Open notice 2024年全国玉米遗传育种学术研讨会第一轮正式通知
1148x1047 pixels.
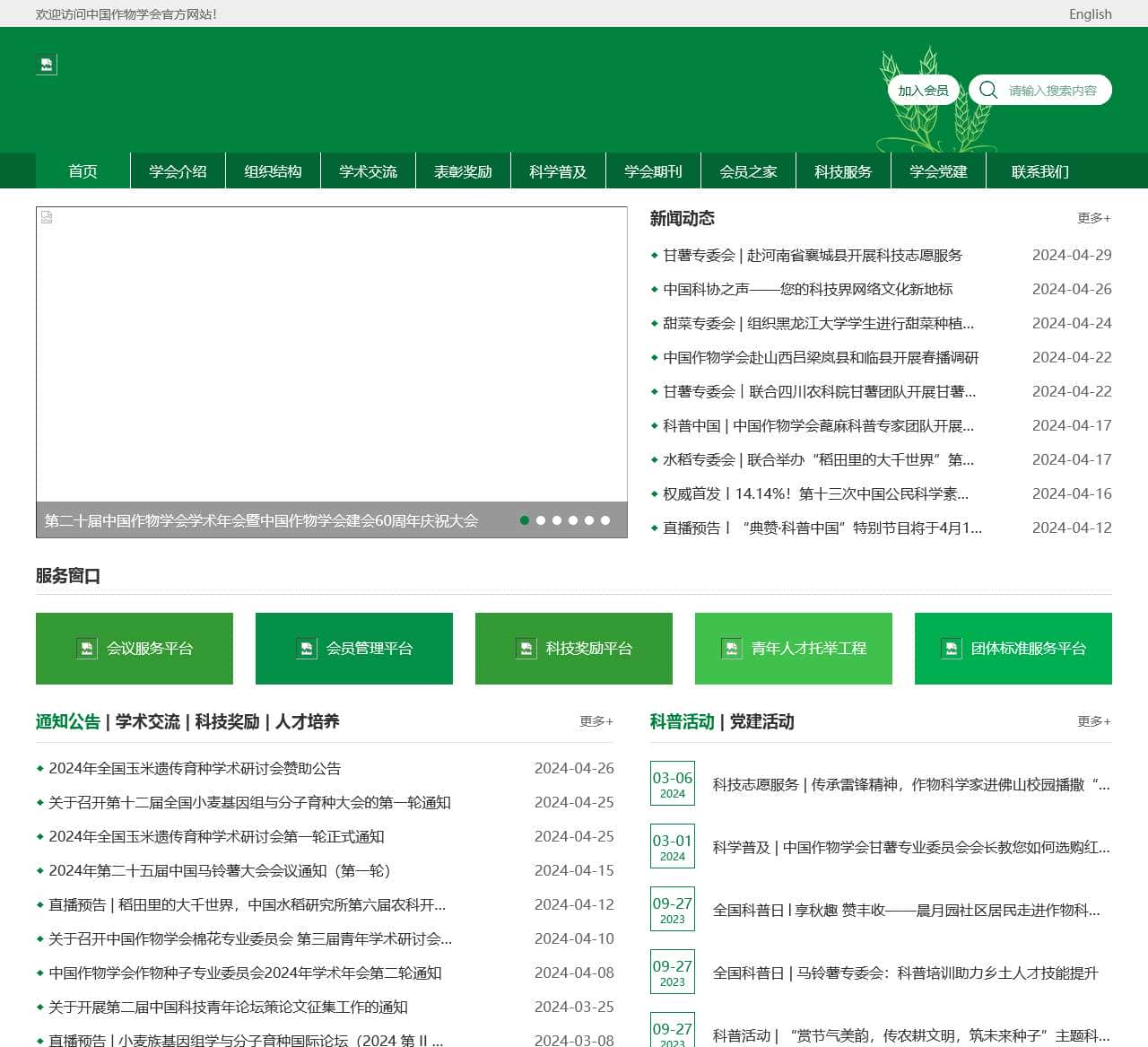[x=216, y=836]
